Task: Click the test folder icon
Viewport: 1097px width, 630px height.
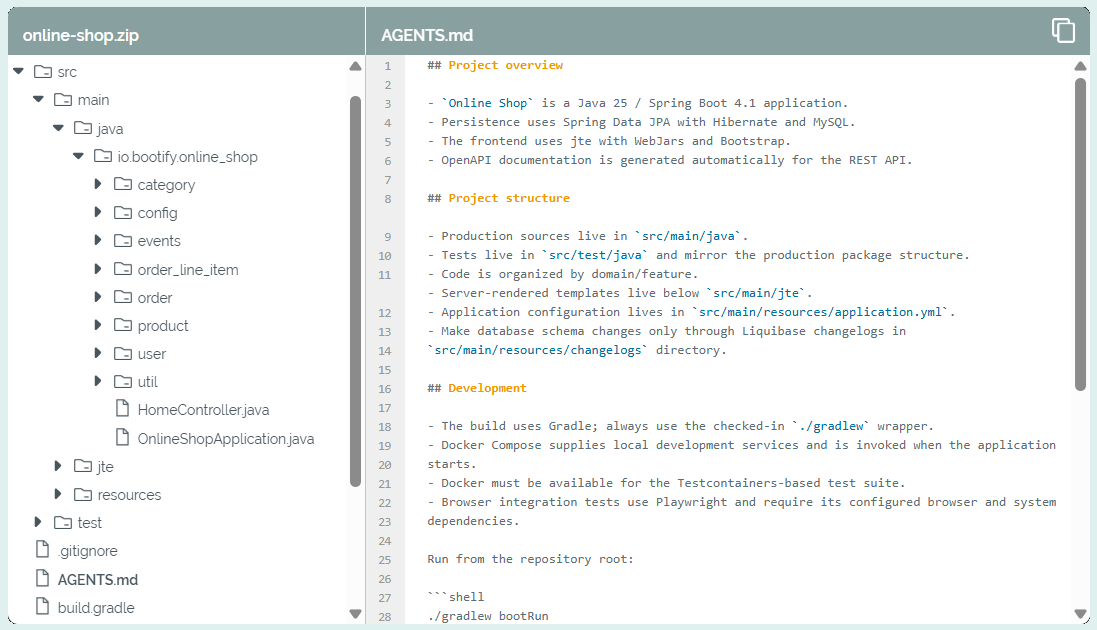Action: click(63, 522)
